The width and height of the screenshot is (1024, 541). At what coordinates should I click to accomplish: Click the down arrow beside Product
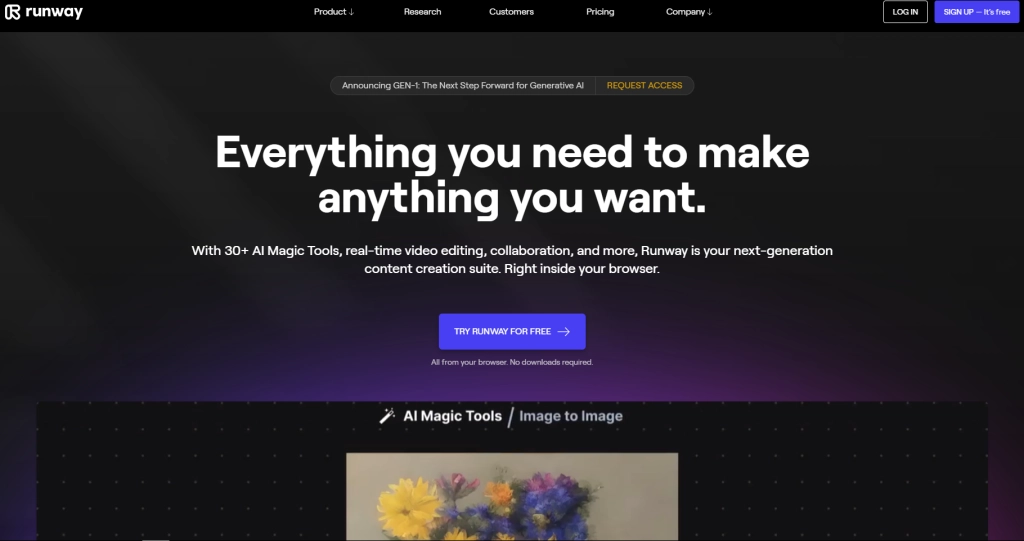tap(351, 12)
